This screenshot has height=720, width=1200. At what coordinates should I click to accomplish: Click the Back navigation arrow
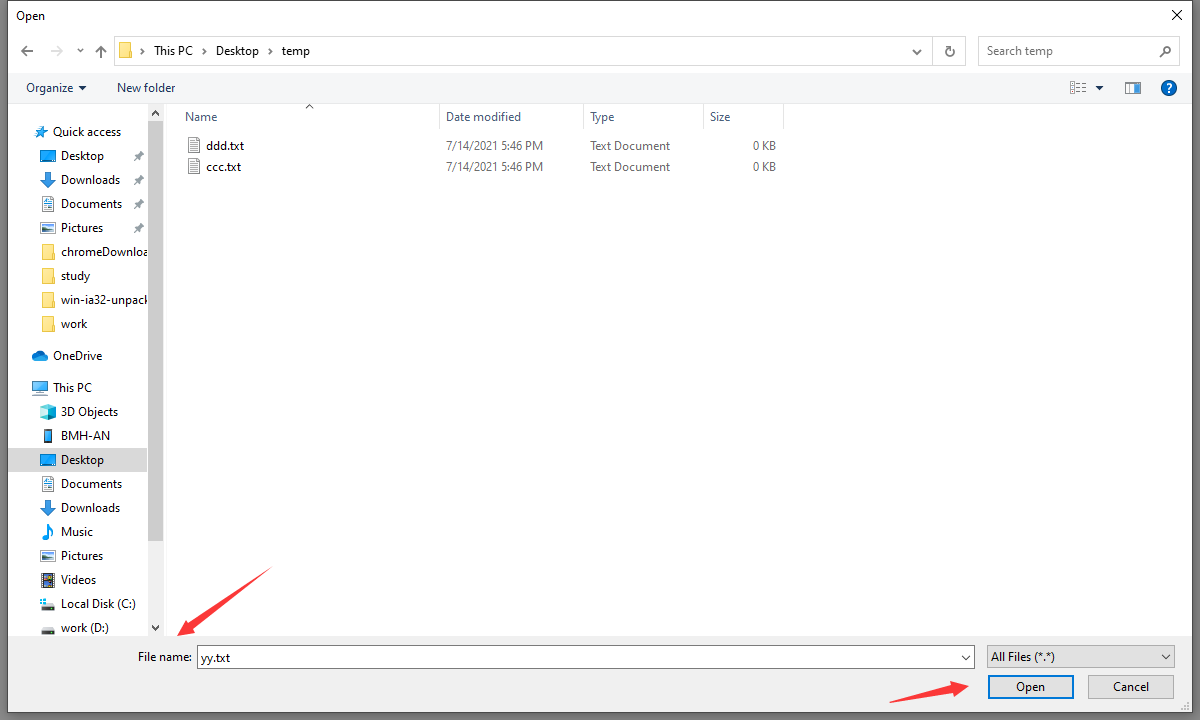(x=27, y=50)
